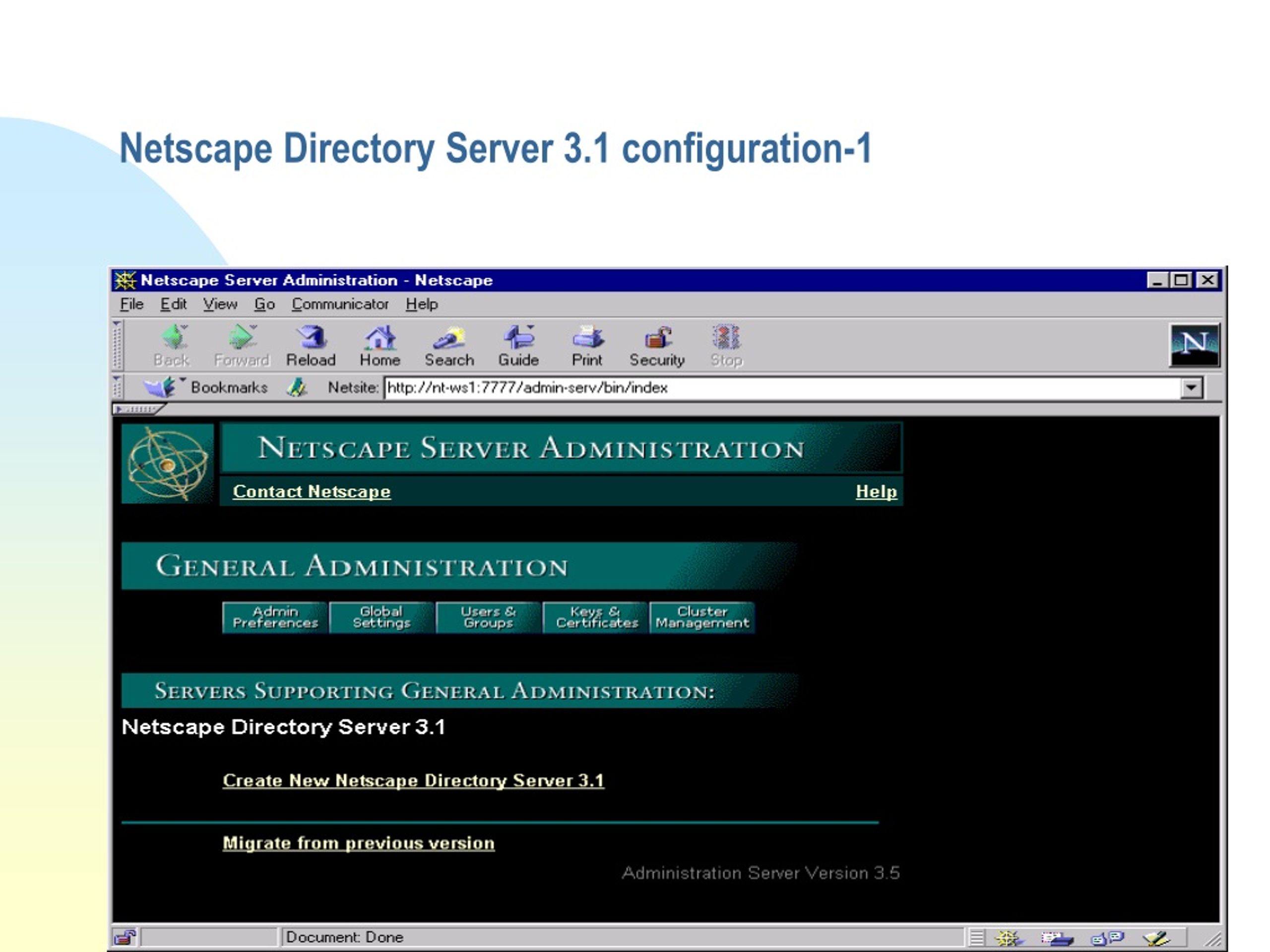Open the location history dropdown arrow

(1192, 388)
